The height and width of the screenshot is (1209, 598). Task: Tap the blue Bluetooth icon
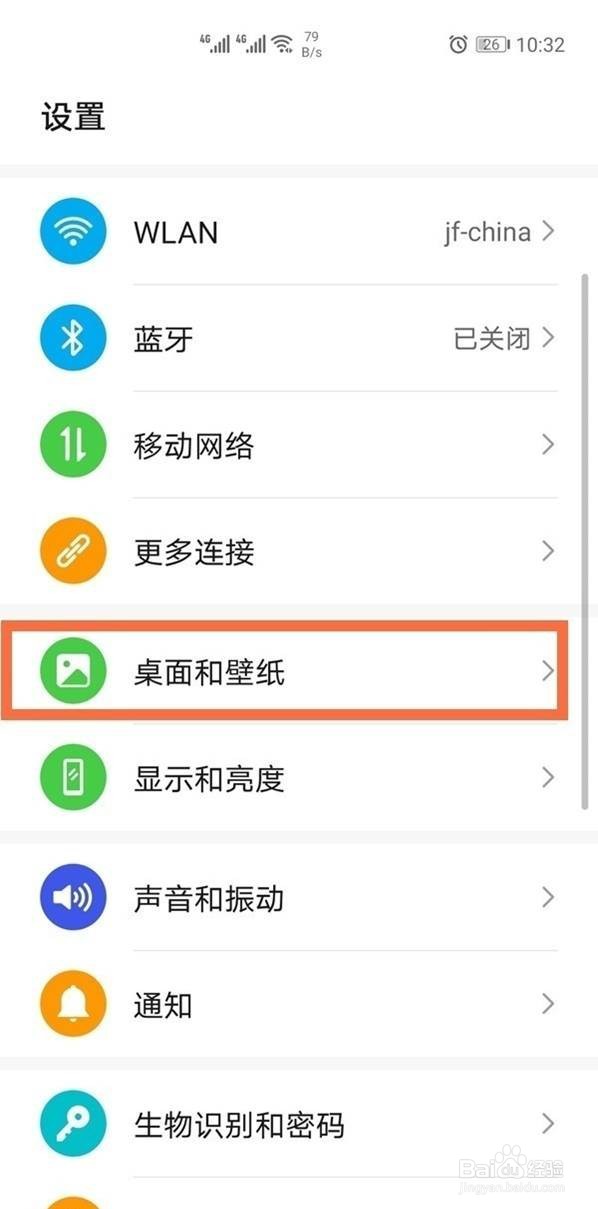coord(72,339)
